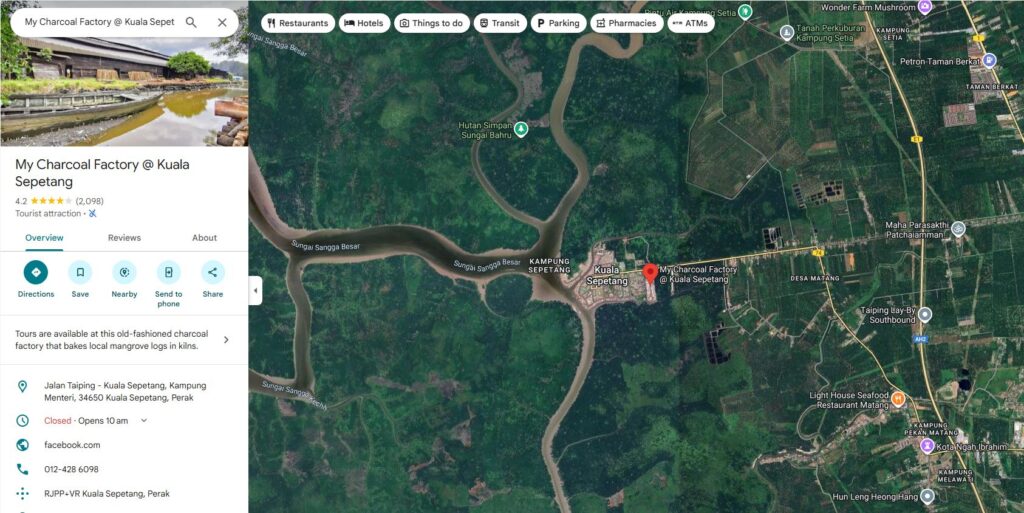Save this place using the bookmark icon

click(x=80, y=272)
